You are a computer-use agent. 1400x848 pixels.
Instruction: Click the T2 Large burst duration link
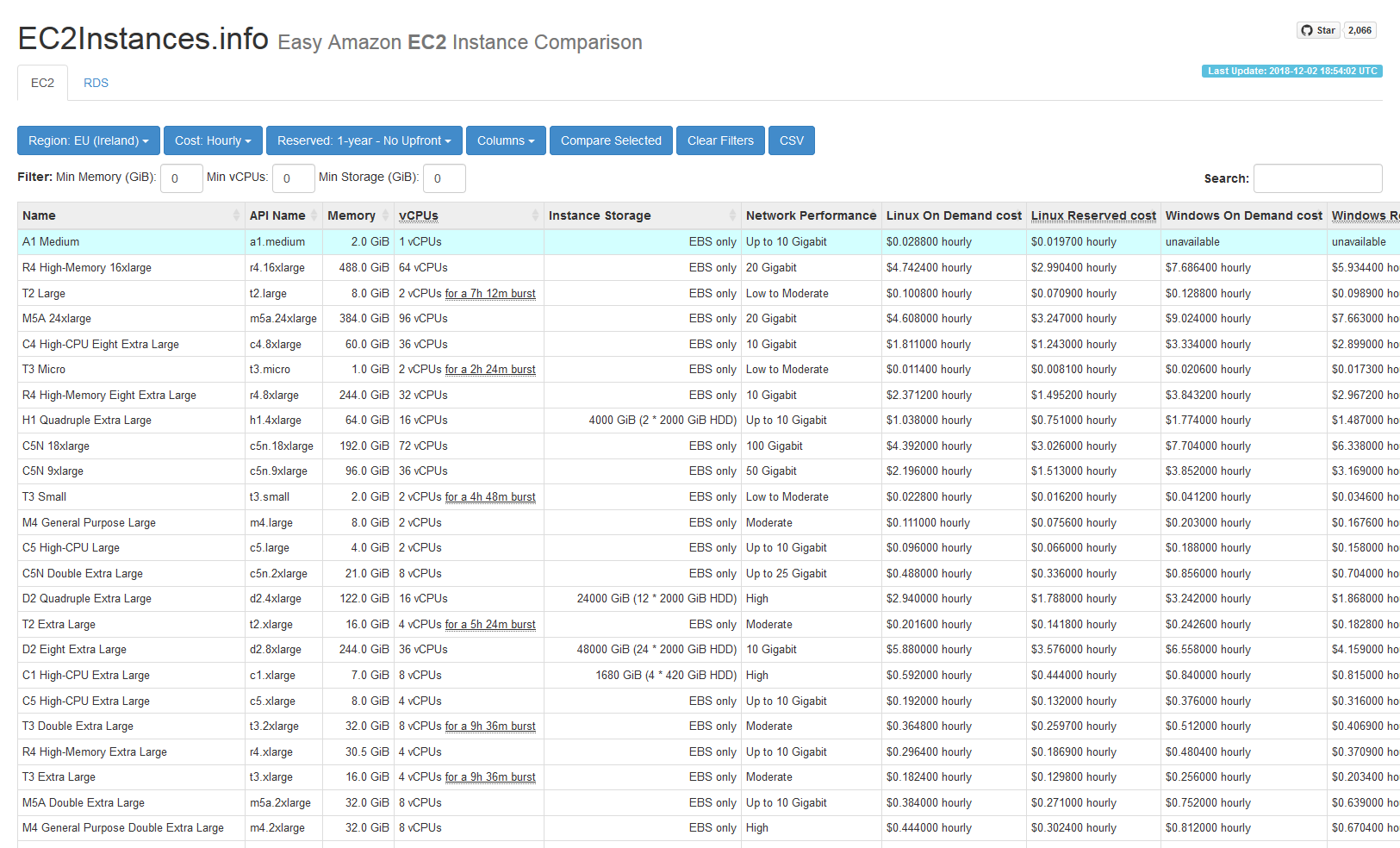(490, 294)
